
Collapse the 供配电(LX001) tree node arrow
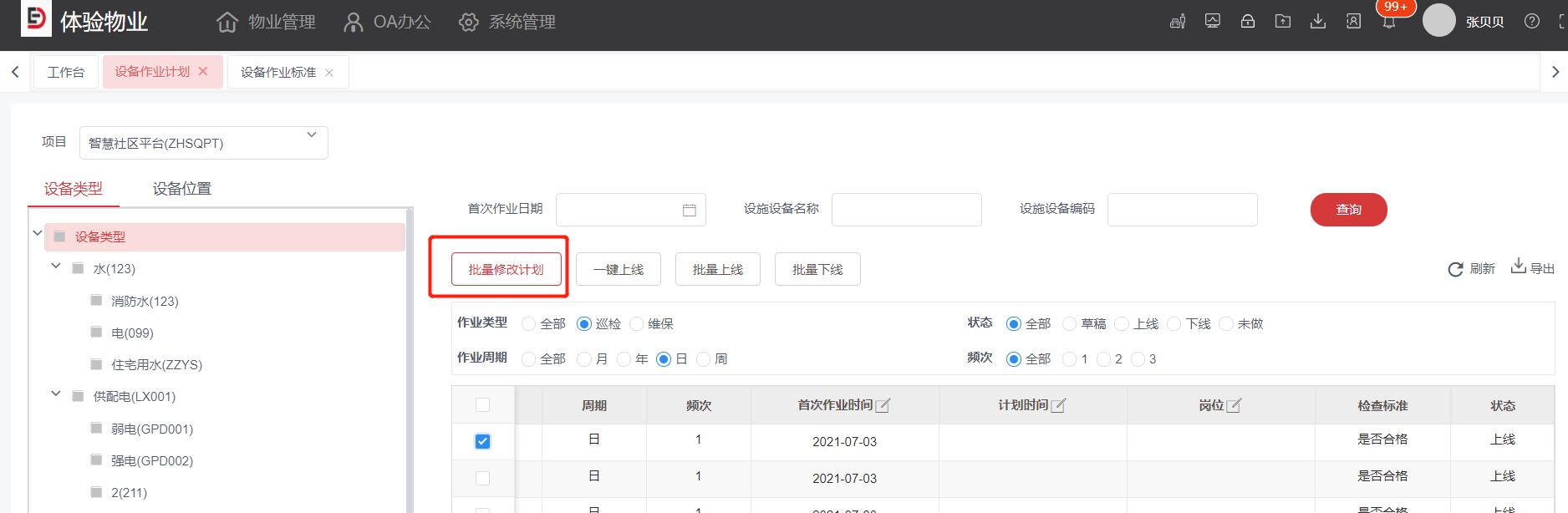[x=56, y=394]
